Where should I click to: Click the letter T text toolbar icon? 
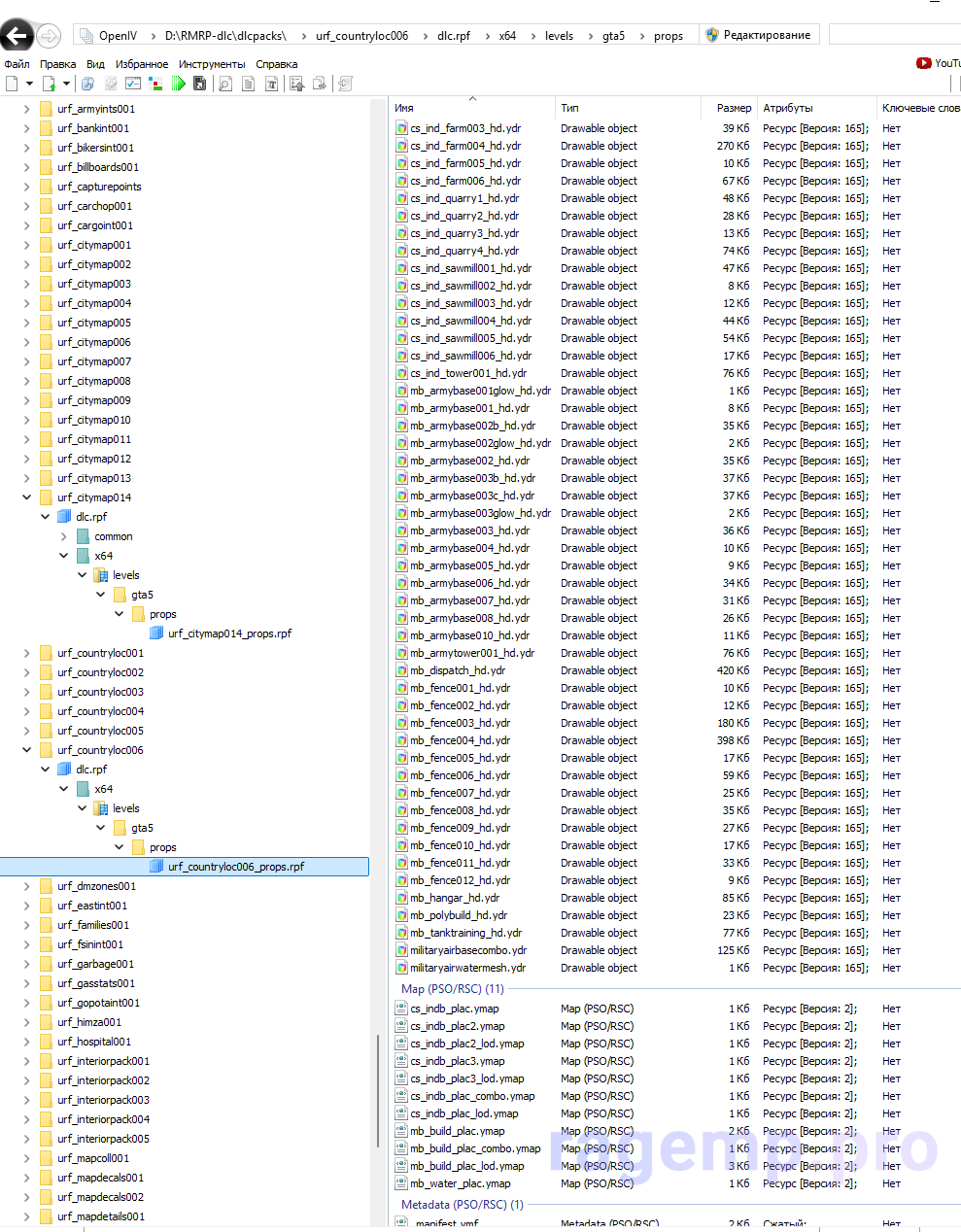(272, 84)
